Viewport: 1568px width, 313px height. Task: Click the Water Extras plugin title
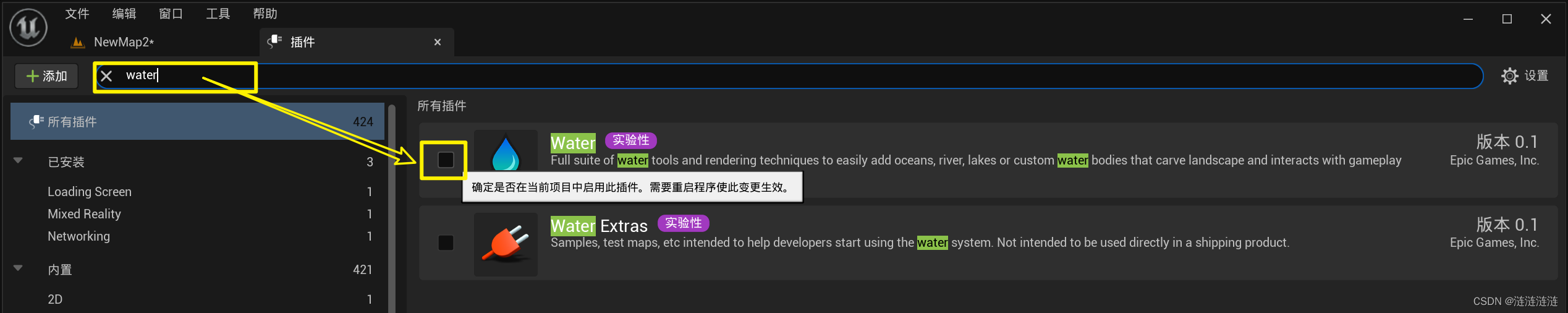point(599,226)
